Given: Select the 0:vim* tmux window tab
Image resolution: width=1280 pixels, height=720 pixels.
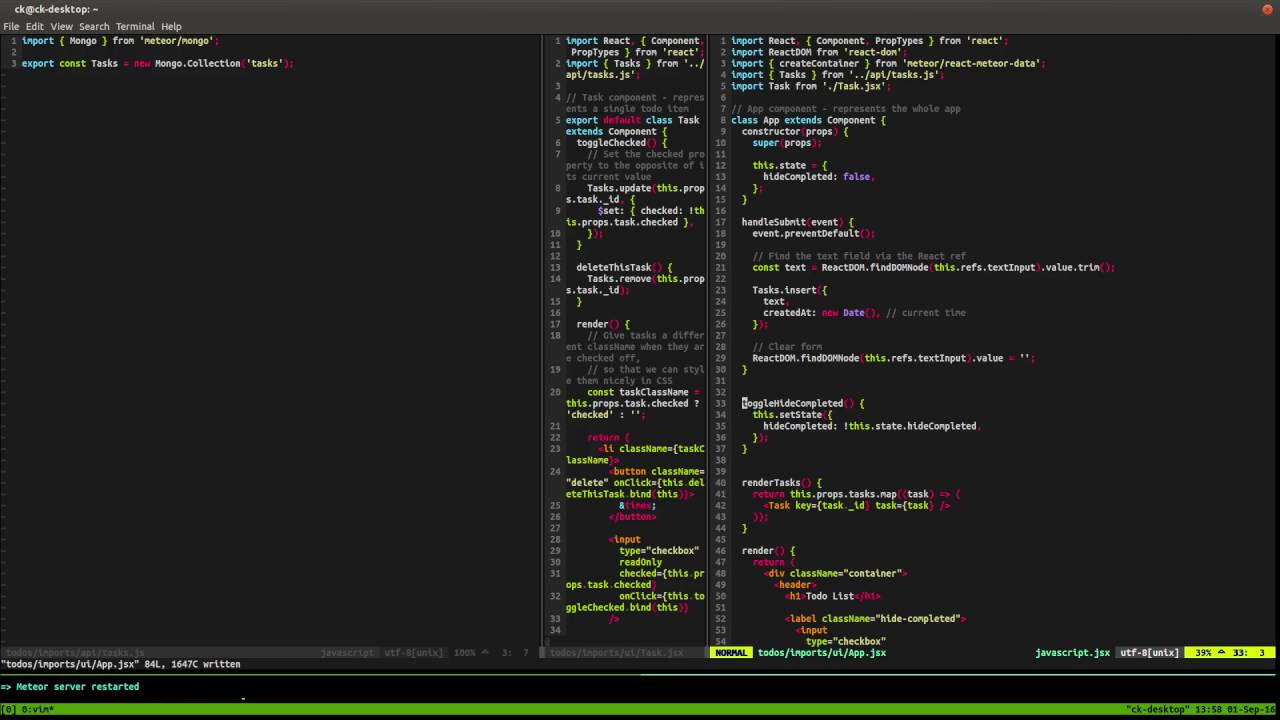Looking at the screenshot, I should pyautogui.click(x=36, y=709).
